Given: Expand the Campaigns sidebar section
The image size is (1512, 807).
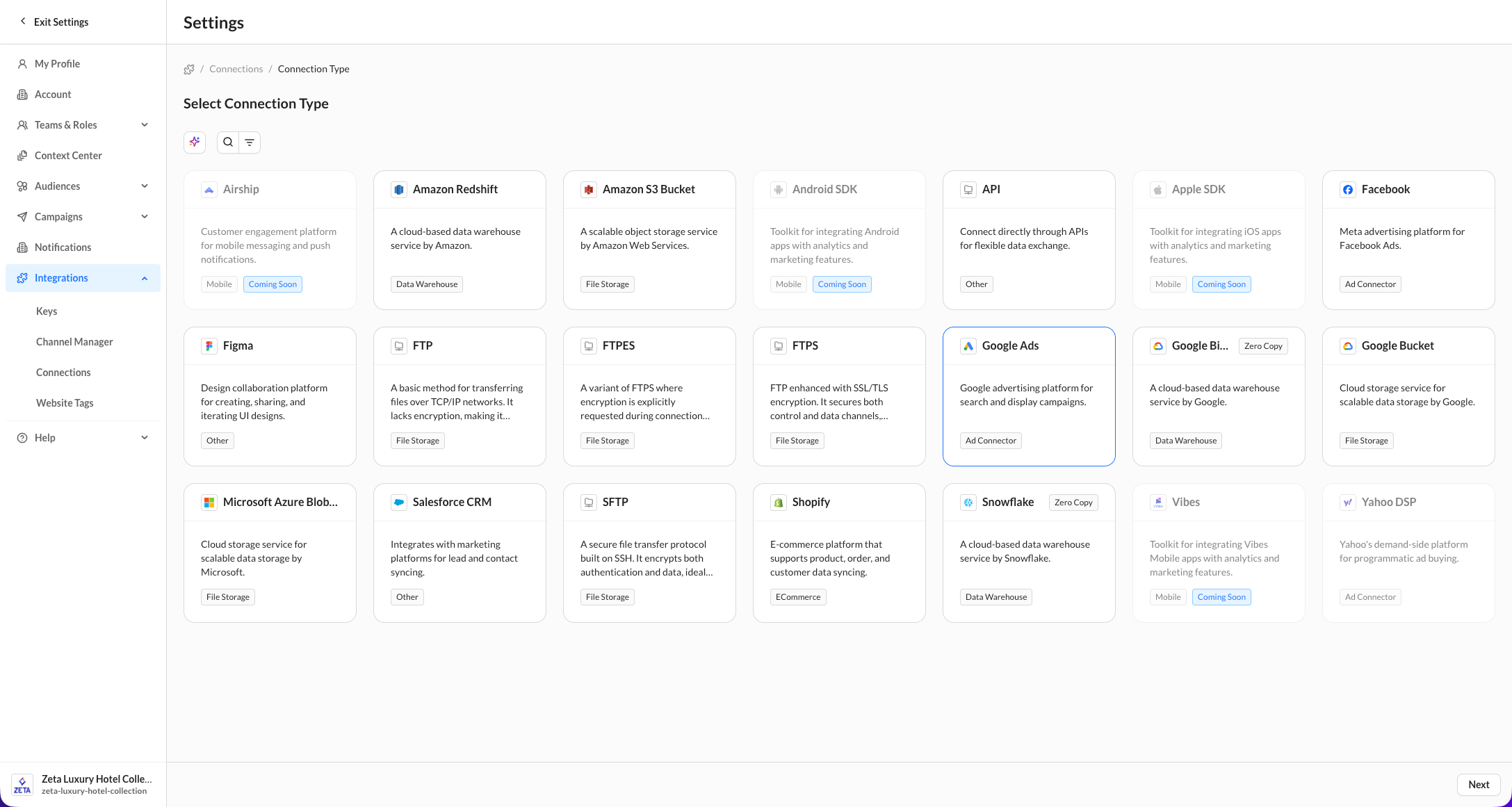Looking at the screenshot, I should [83, 217].
